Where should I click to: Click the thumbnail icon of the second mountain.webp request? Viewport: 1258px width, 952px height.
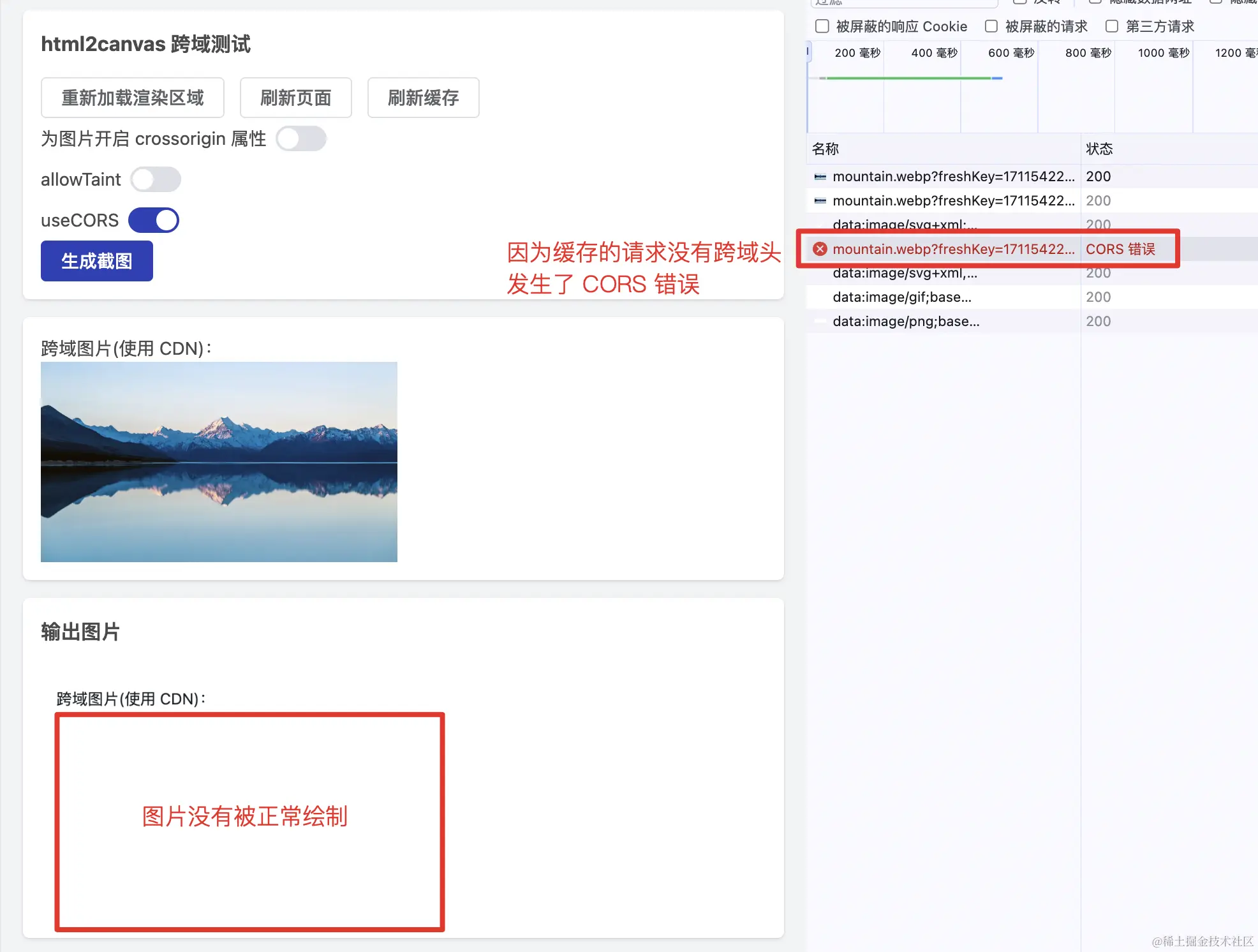point(820,201)
